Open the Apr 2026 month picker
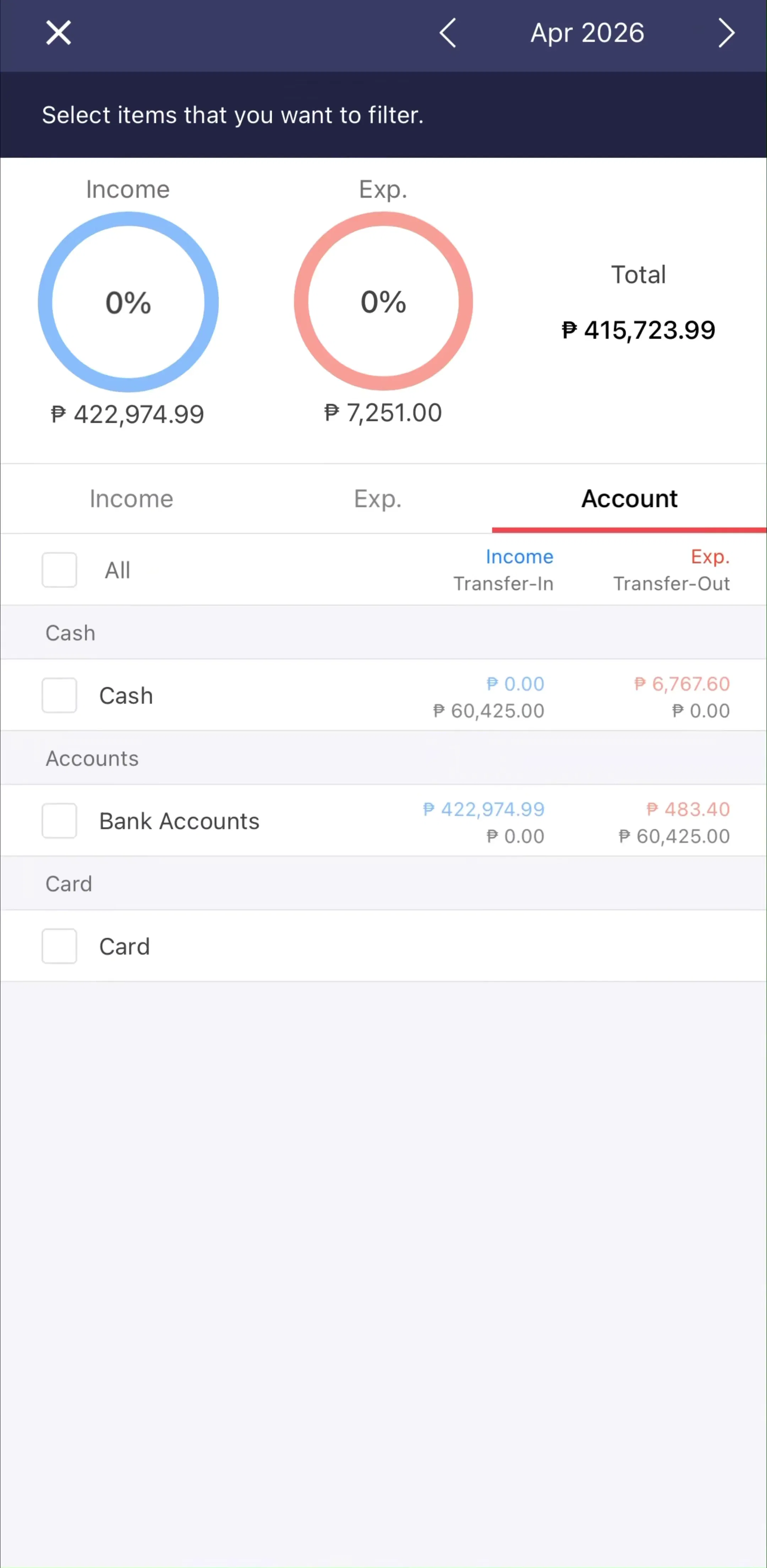Screen dimensions: 767x1568 coord(587,33)
